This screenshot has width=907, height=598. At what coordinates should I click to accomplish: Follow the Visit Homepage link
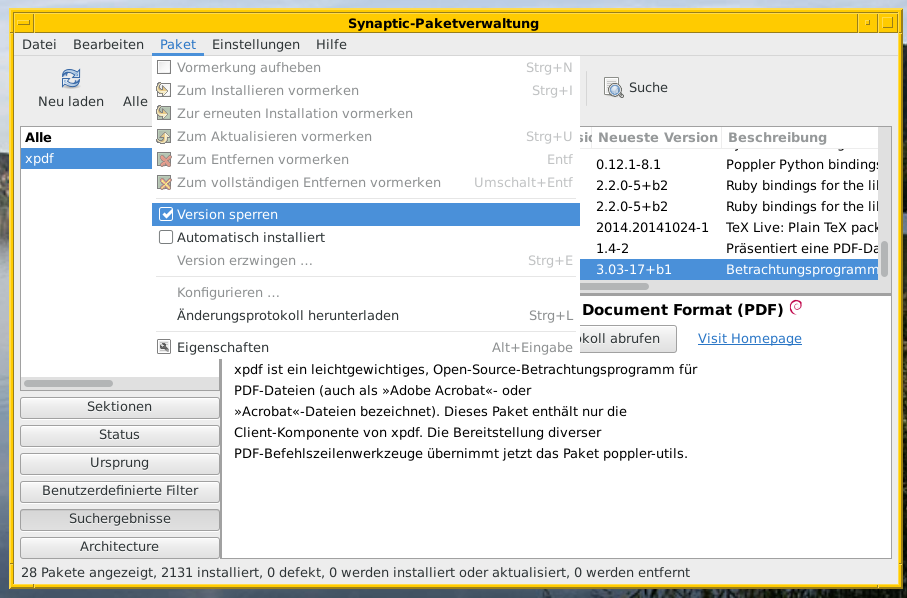pyautogui.click(x=749, y=339)
